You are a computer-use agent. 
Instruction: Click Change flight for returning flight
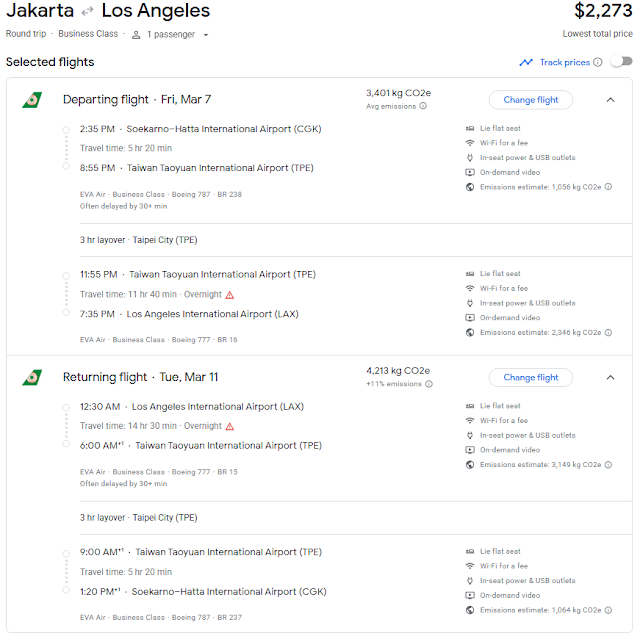pyautogui.click(x=531, y=377)
